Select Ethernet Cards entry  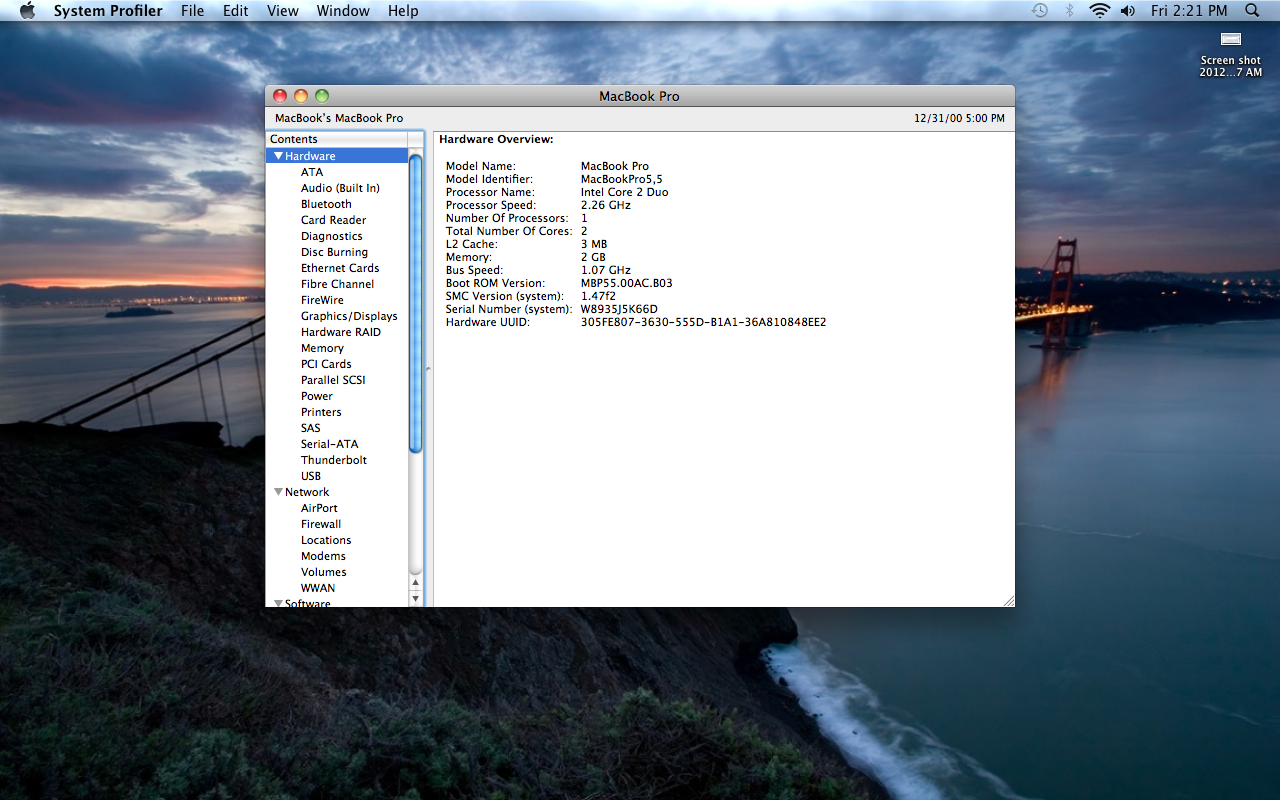340,268
